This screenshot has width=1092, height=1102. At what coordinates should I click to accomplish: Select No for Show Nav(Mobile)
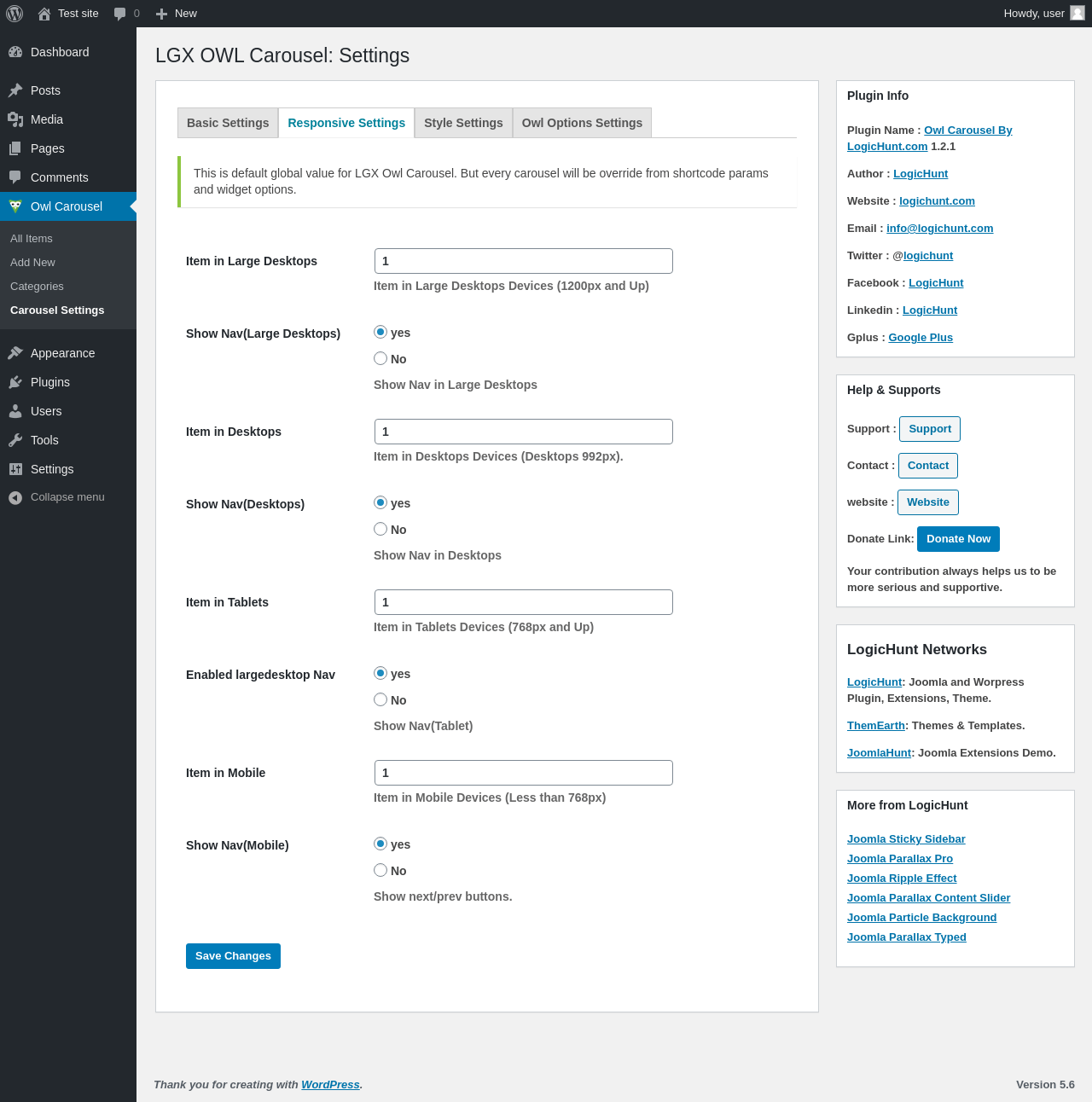tap(380, 870)
